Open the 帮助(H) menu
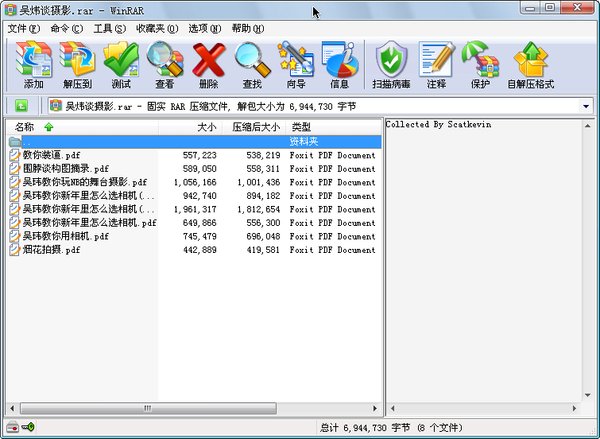Viewport: 600px width, 439px height. [248, 29]
